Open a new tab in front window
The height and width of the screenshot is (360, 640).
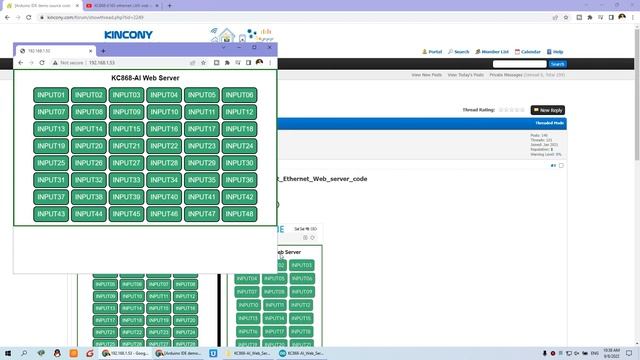[103, 51]
